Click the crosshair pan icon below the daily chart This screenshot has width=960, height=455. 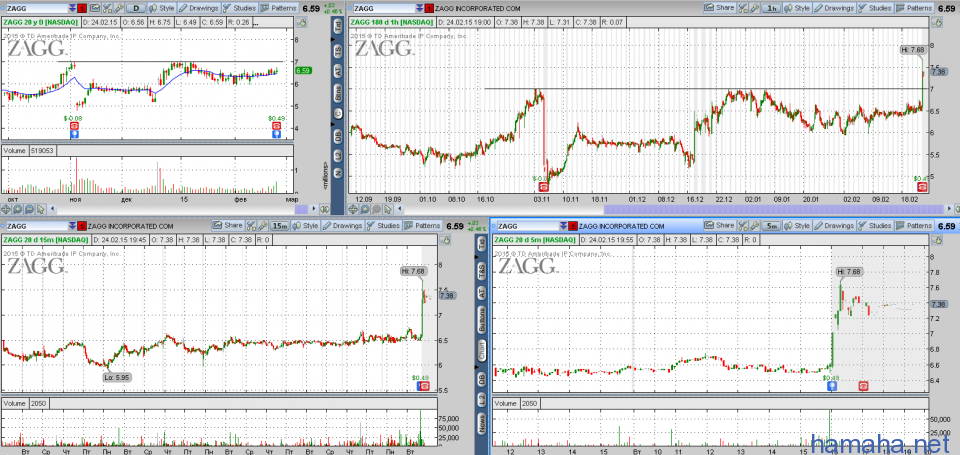(6, 209)
